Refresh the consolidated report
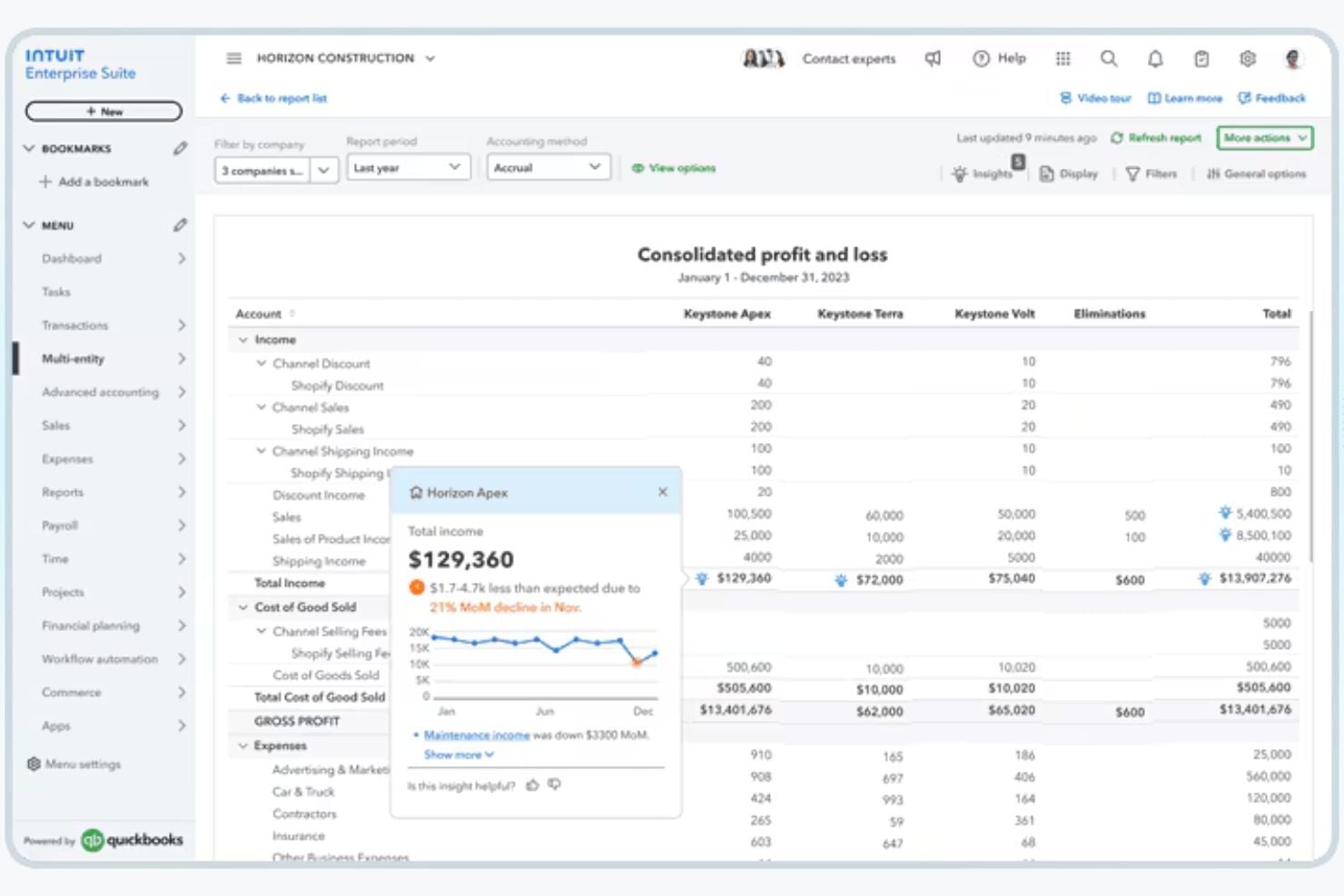 [1155, 138]
